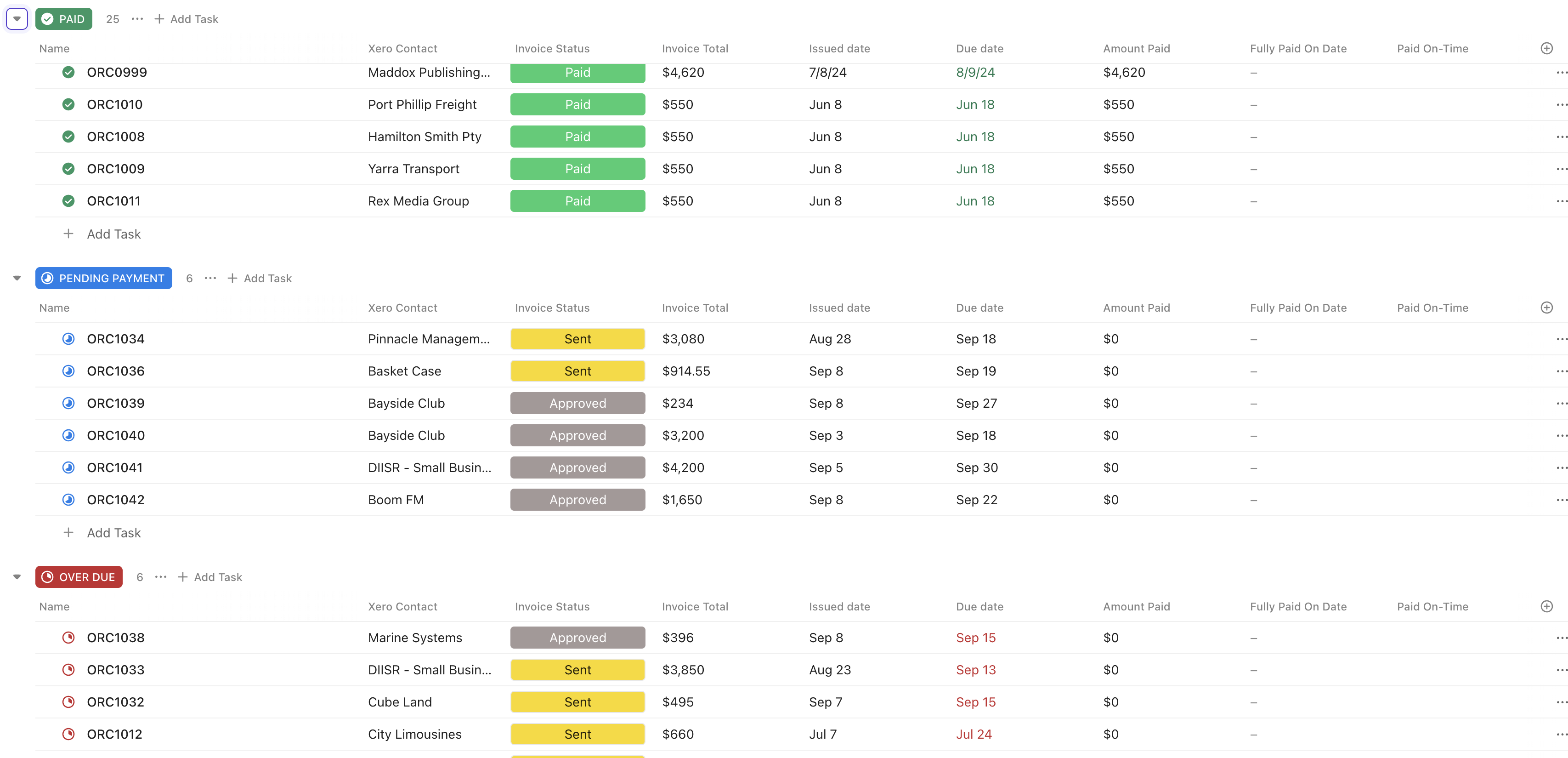Click the overdue clock status icon for ORC1038

pos(68,638)
